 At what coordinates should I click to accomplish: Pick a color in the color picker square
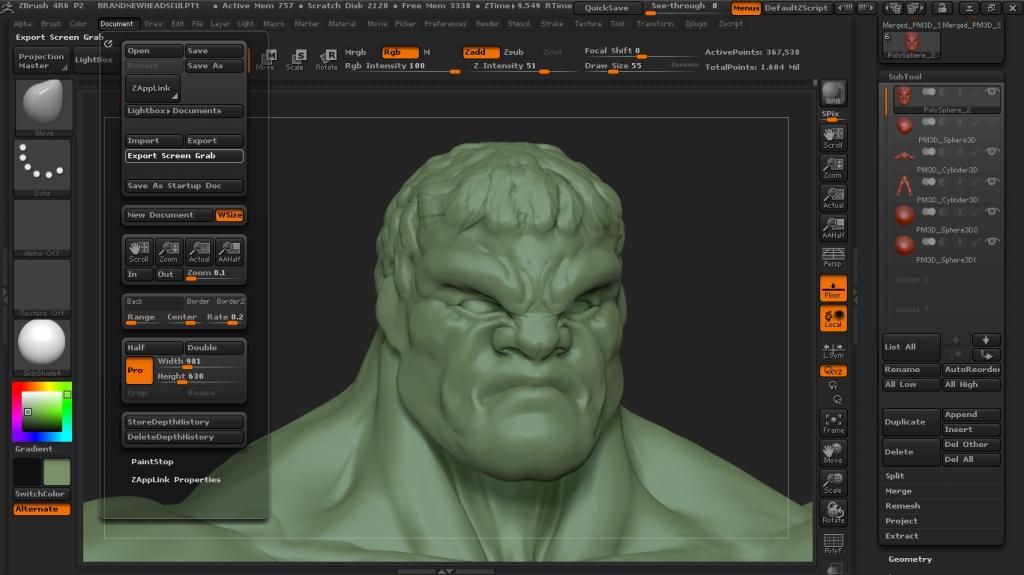43,410
